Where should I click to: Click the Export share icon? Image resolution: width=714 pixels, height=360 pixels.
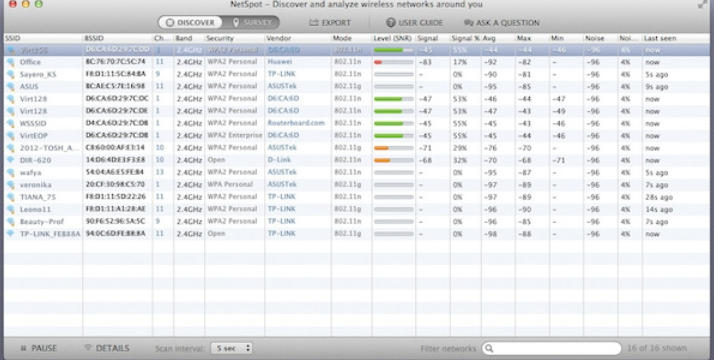point(313,23)
